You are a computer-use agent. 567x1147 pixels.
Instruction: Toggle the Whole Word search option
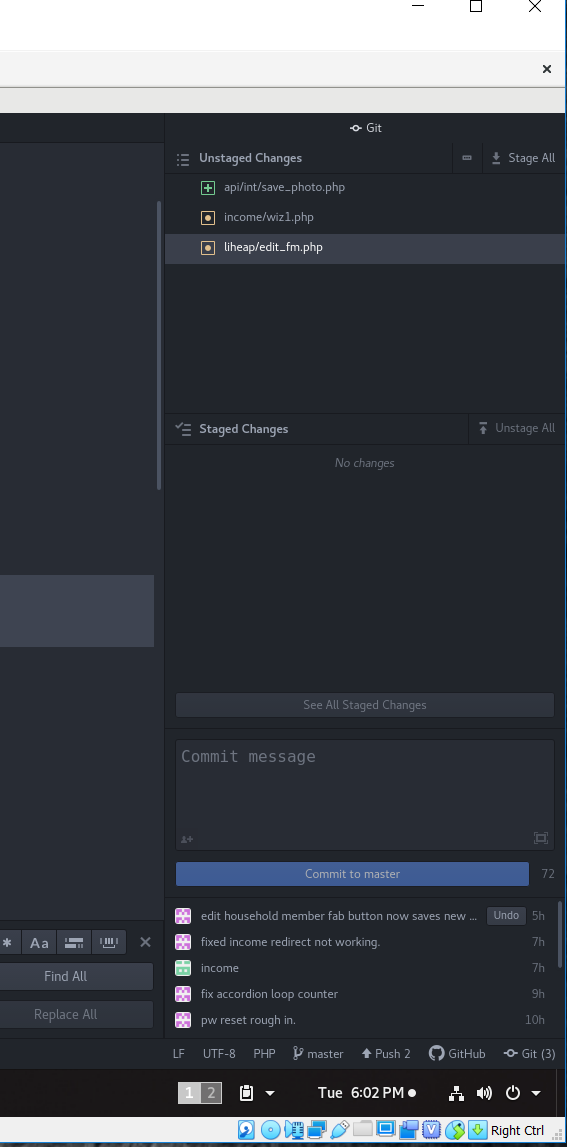(109, 942)
